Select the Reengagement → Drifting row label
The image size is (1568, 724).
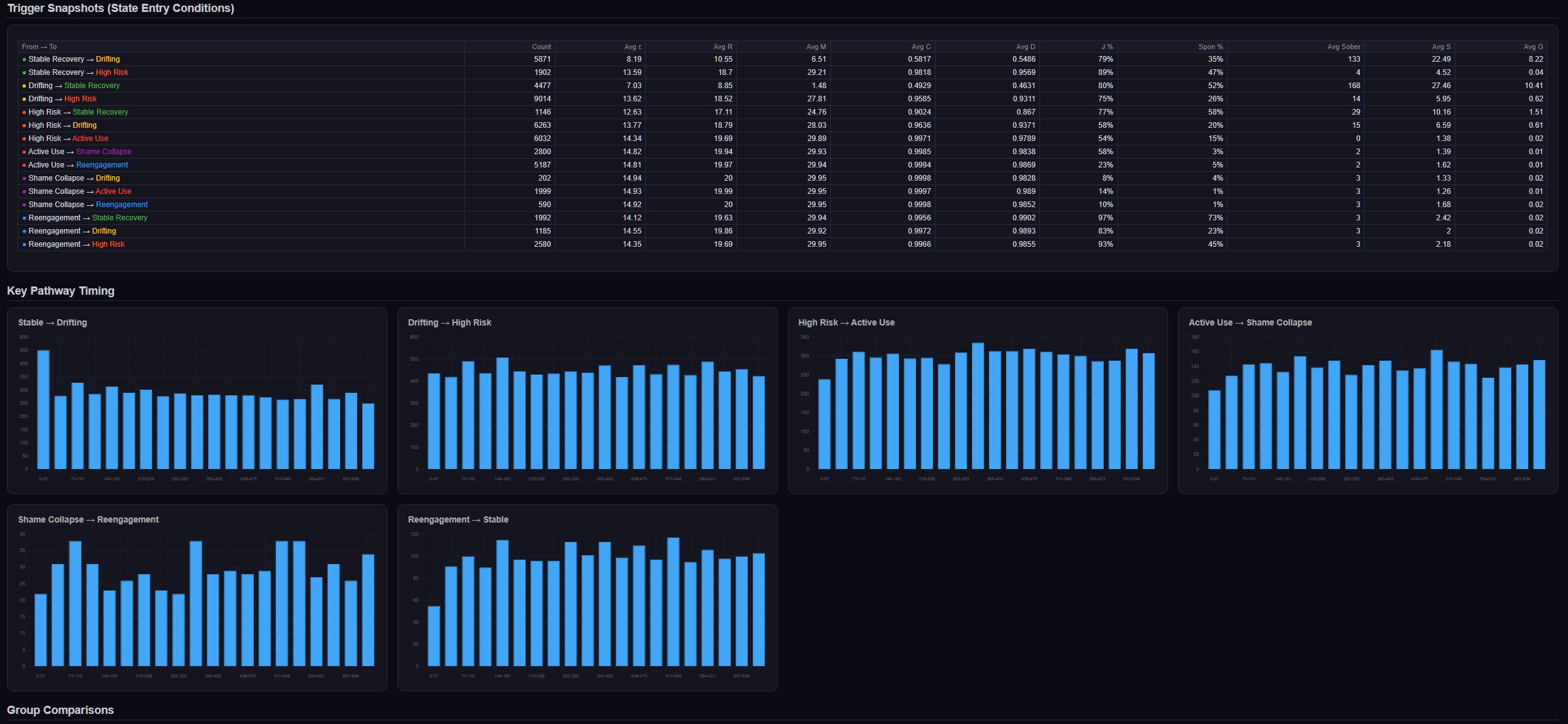(x=69, y=231)
